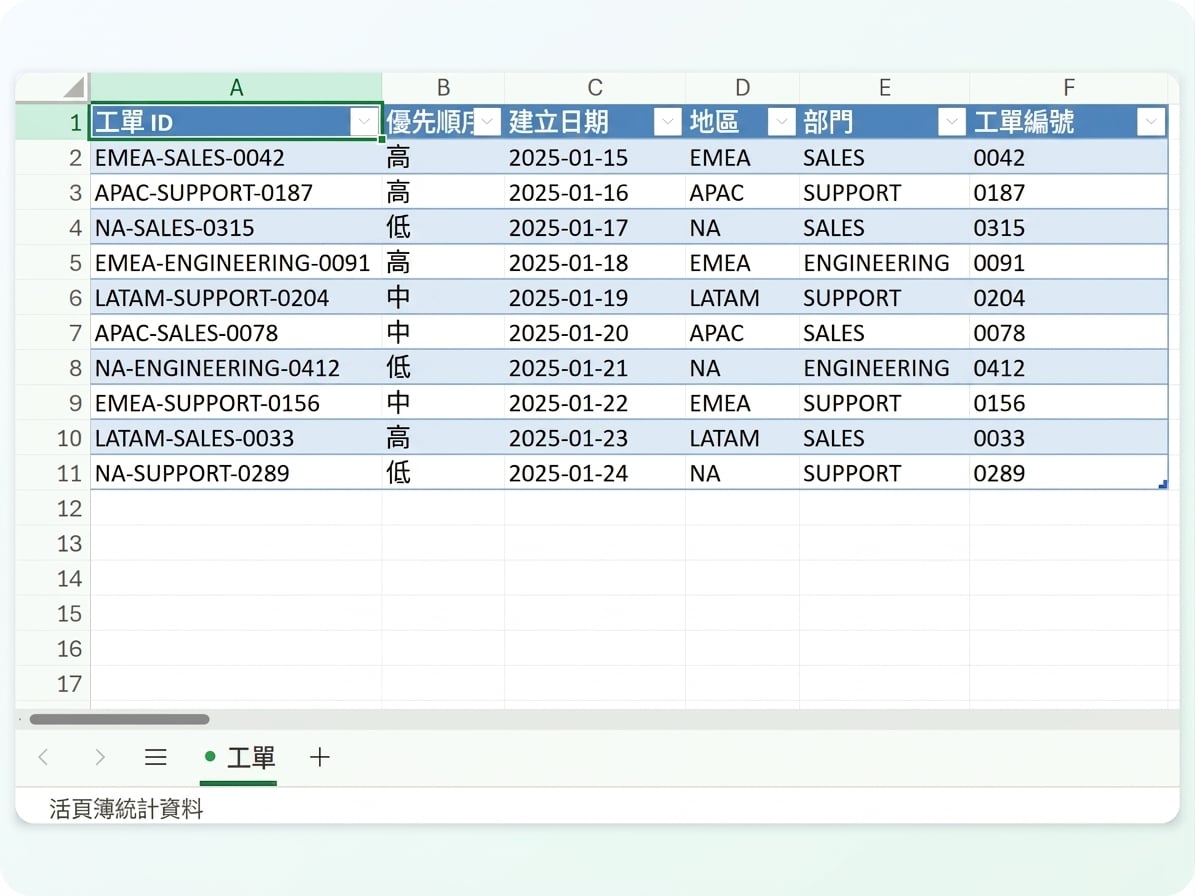Select cell EMEA-ENGINEERING-0091

pyautogui.click(x=236, y=262)
